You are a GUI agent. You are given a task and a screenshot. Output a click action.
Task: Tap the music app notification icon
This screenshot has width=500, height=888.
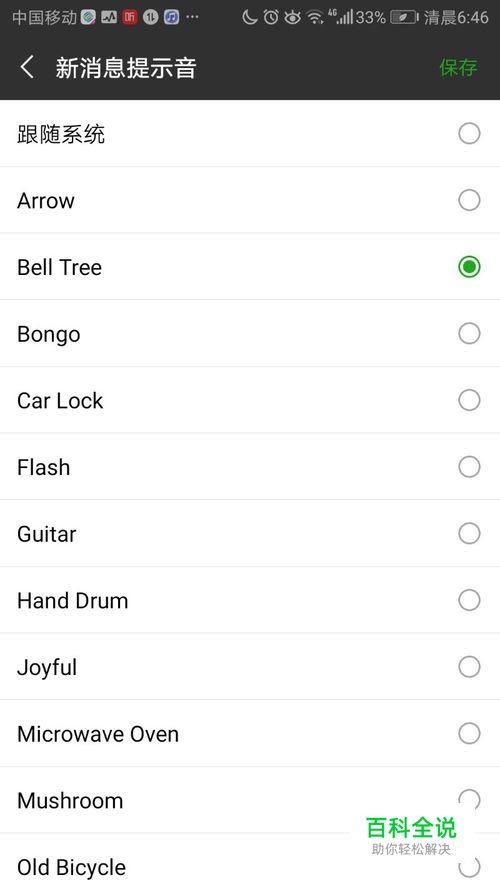pyautogui.click(x=172, y=18)
